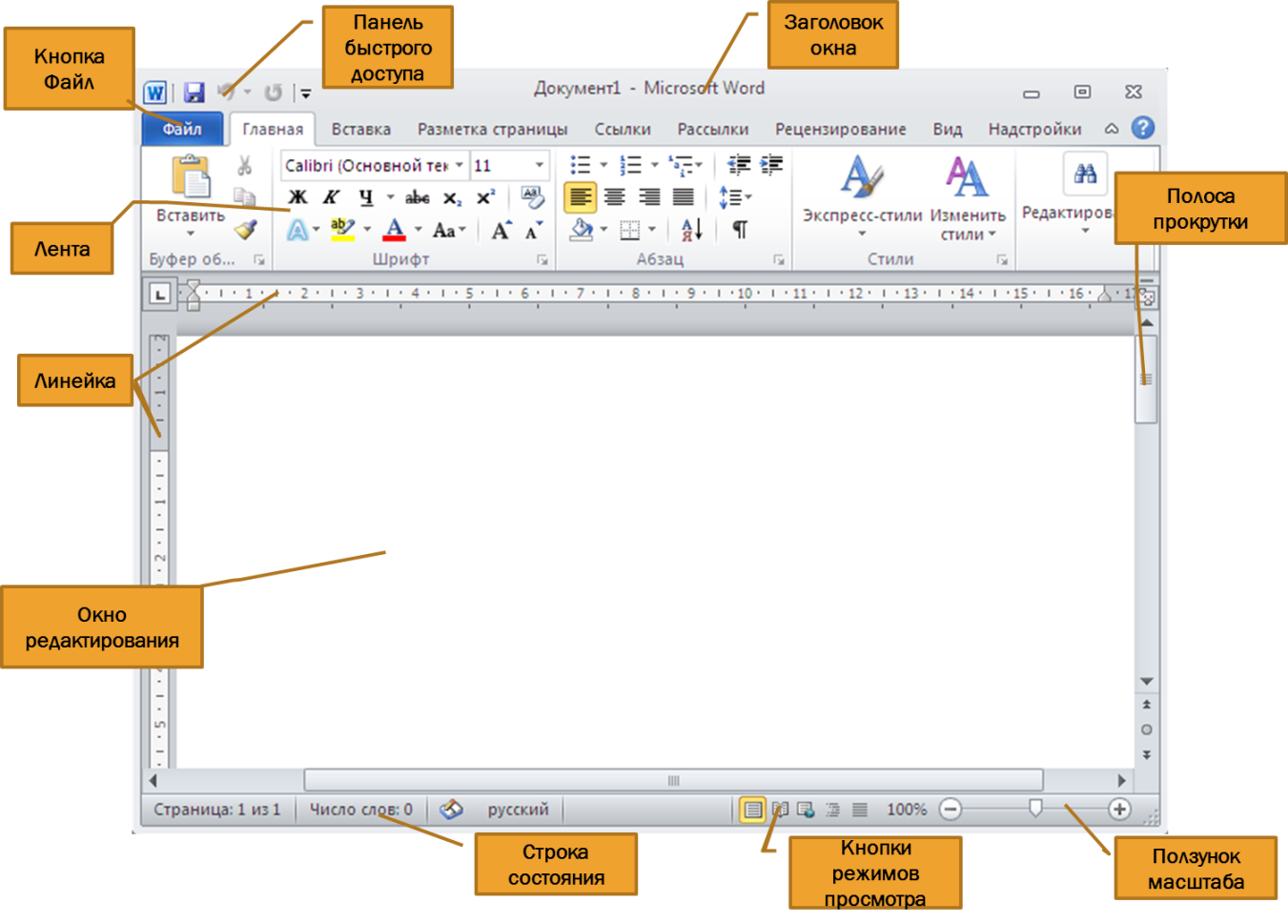Image resolution: width=1288 pixels, height=924 pixels.
Task: Open Word Help question mark
Action: pyautogui.click(x=1143, y=128)
